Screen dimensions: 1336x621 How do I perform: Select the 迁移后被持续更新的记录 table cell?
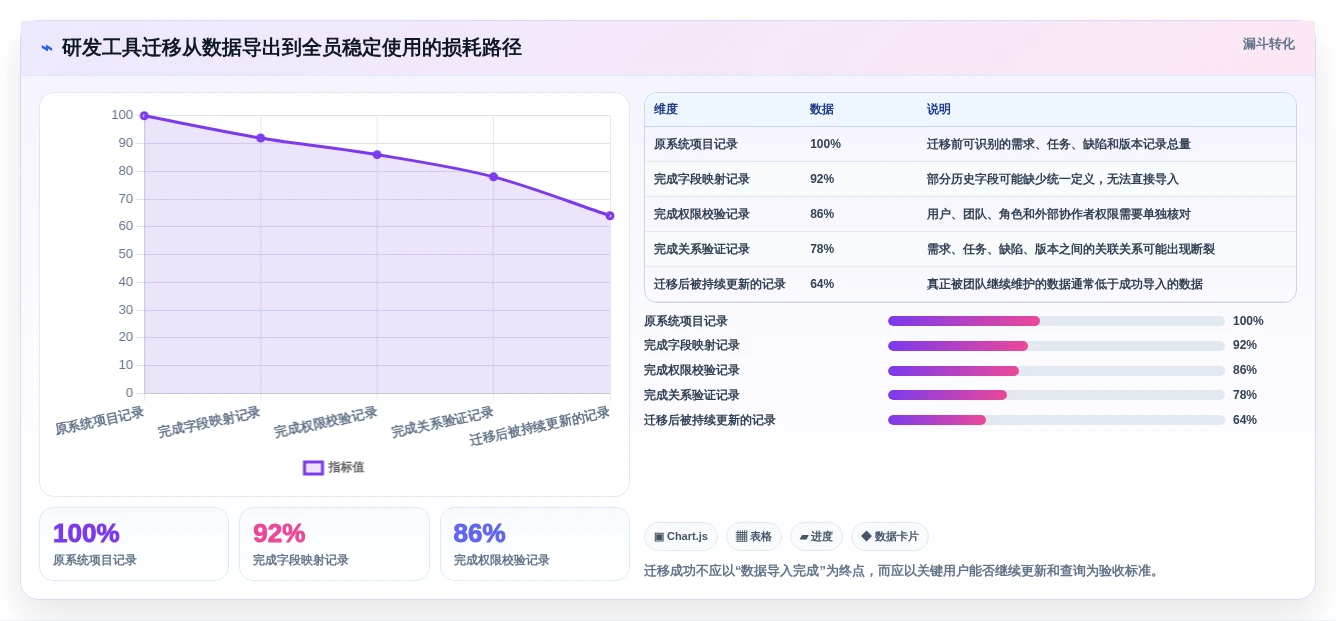tap(720, 284)
